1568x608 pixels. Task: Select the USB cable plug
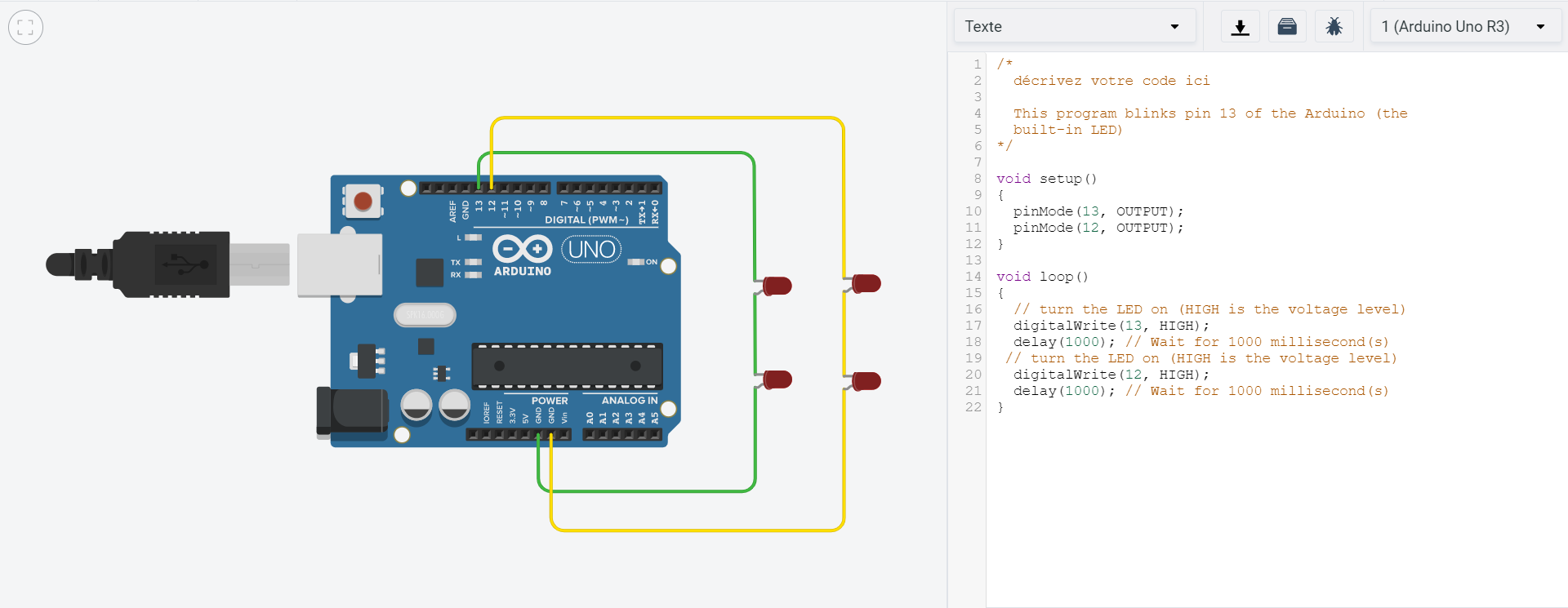tap(167, 264)
